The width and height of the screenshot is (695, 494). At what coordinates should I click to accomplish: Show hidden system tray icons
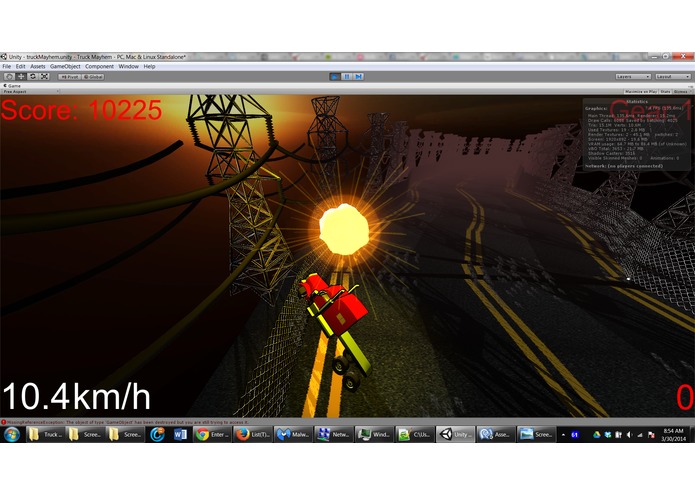coord(563,435)
